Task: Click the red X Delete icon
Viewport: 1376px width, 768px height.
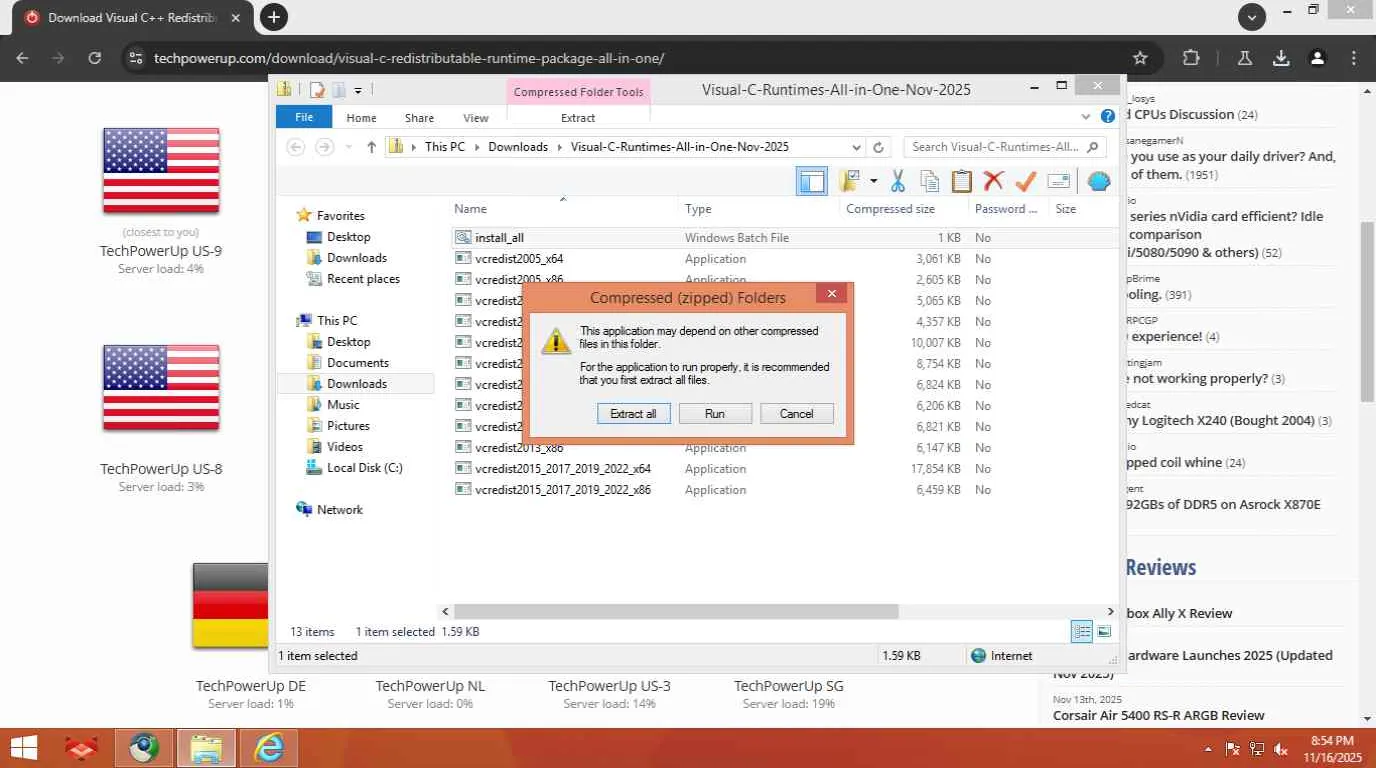Action: [x=993, y=181]
